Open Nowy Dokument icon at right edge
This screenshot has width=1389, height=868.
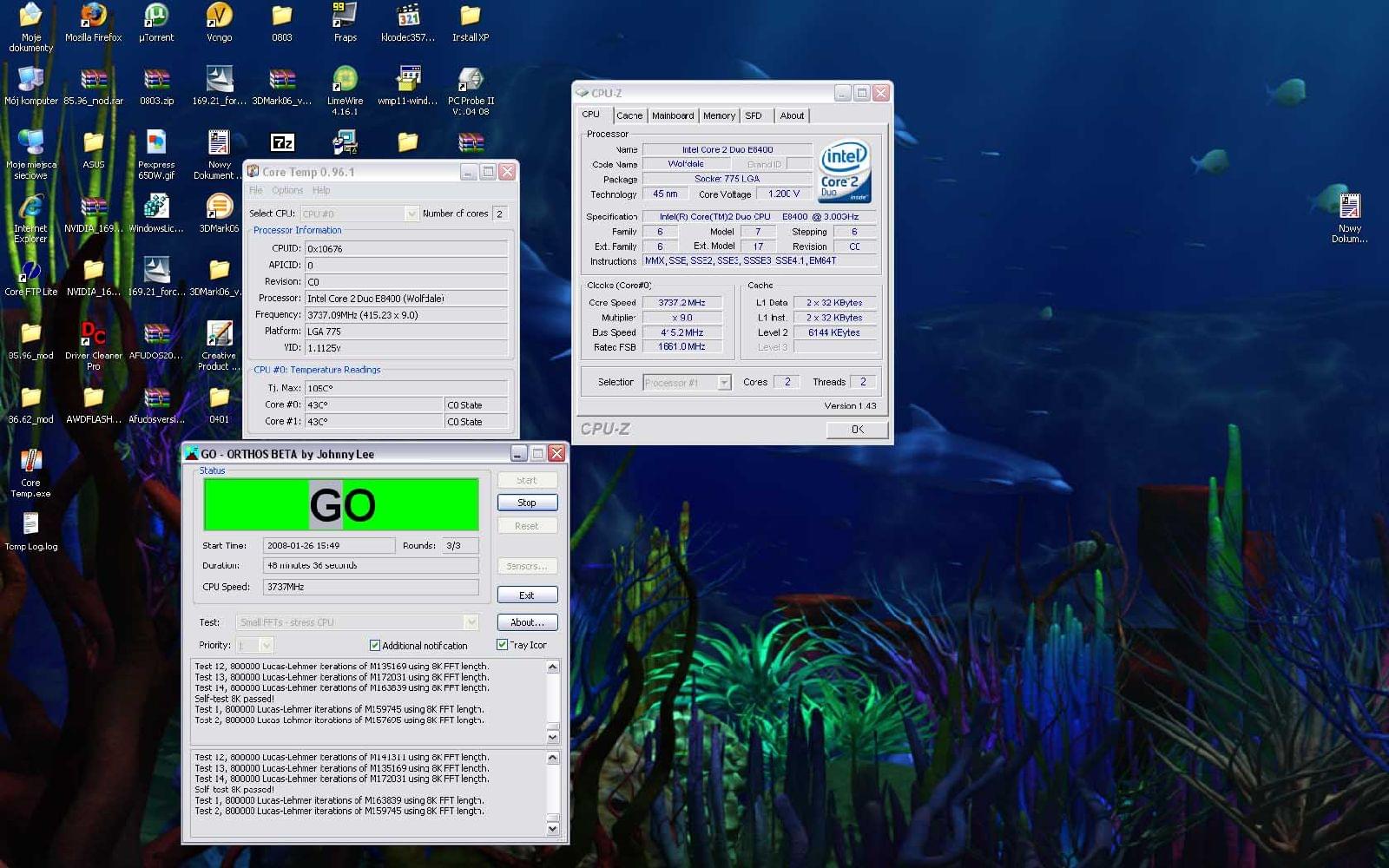1350,219
